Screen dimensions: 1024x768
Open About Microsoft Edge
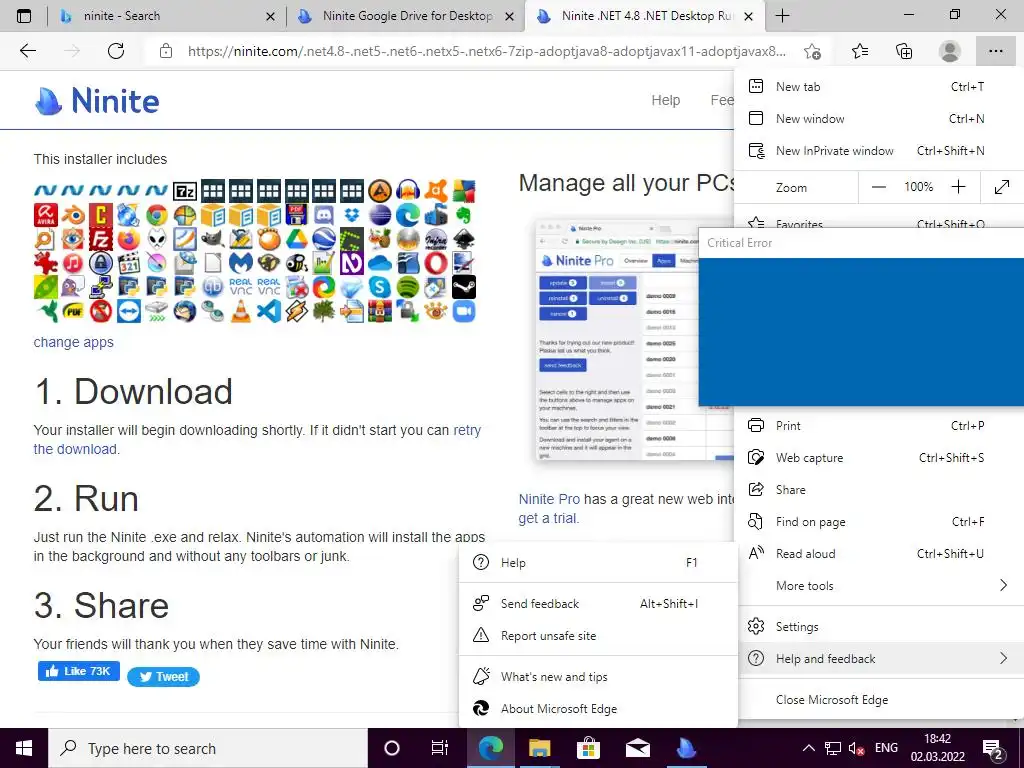click(x=598, y=709)
